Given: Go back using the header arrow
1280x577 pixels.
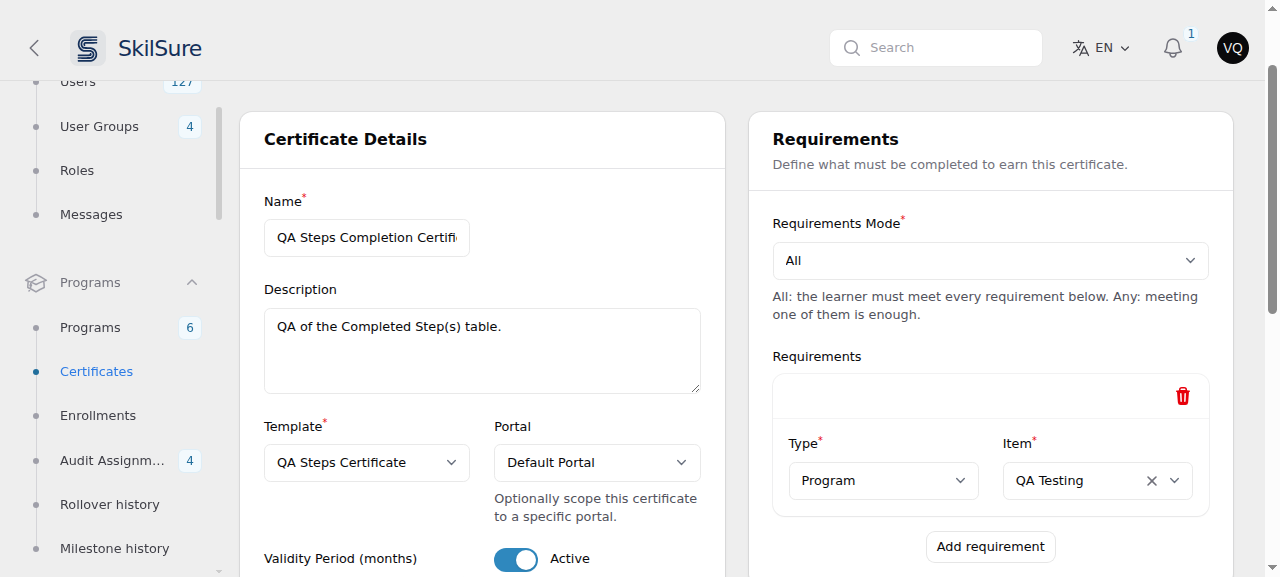Looking at the screenshot, I should (x=34, y=48).
